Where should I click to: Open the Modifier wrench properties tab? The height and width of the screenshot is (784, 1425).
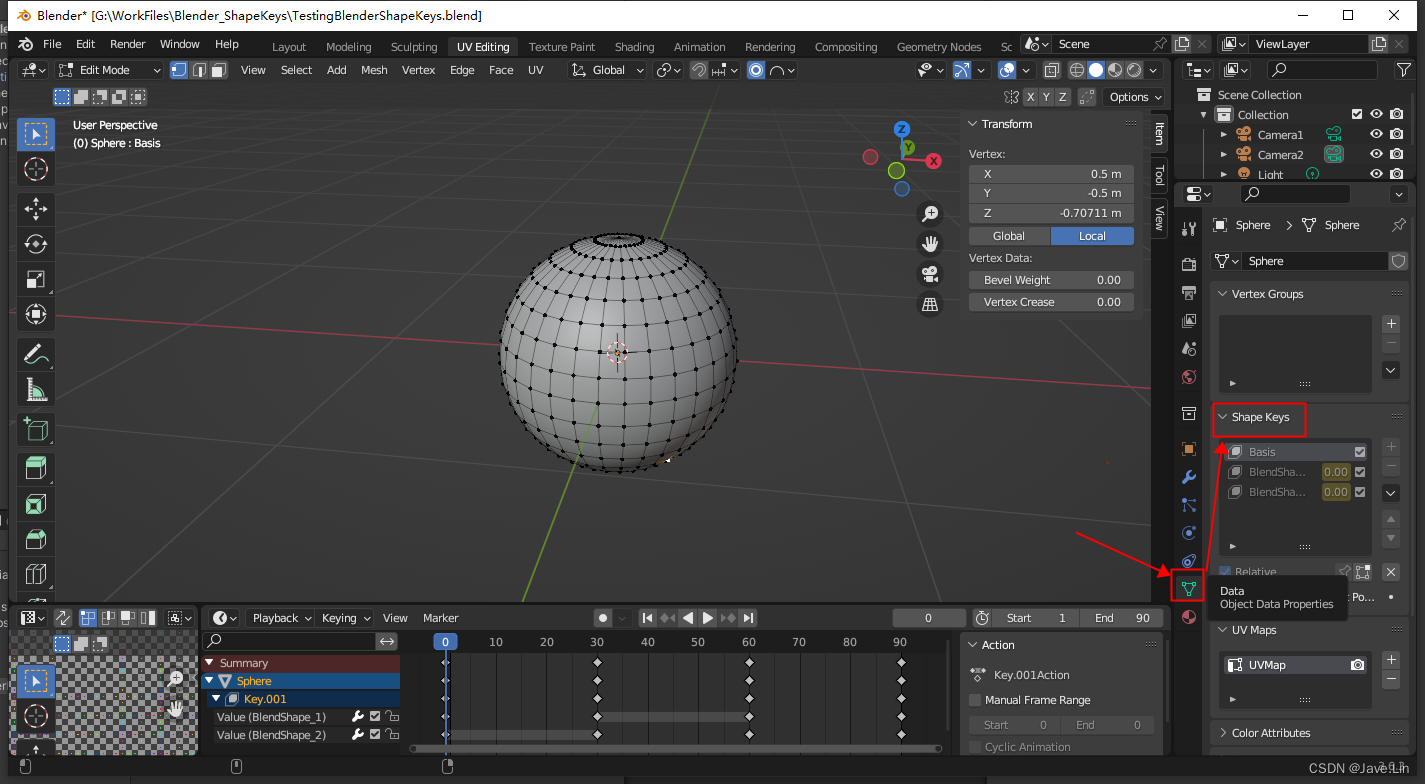click(x=1189, y=477)
